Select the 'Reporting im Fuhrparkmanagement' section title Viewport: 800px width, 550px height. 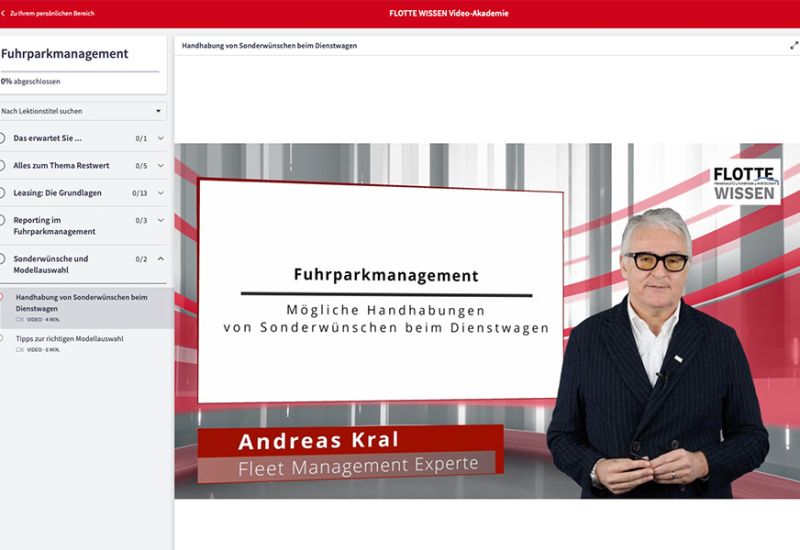pyautogui.click(x=54, y=226)
